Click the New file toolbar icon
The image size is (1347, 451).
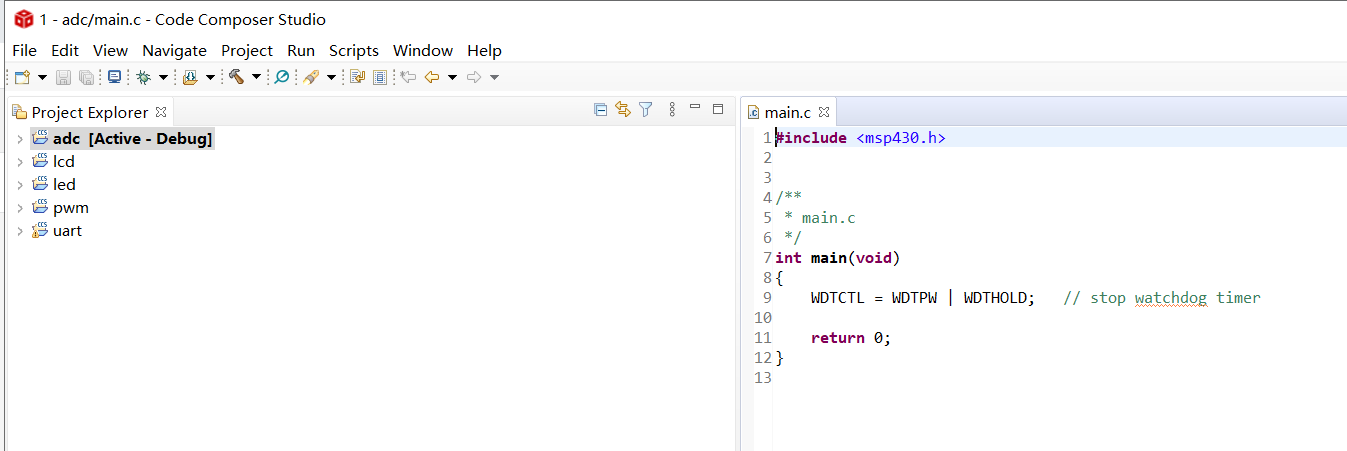click(x=22, y=77)
